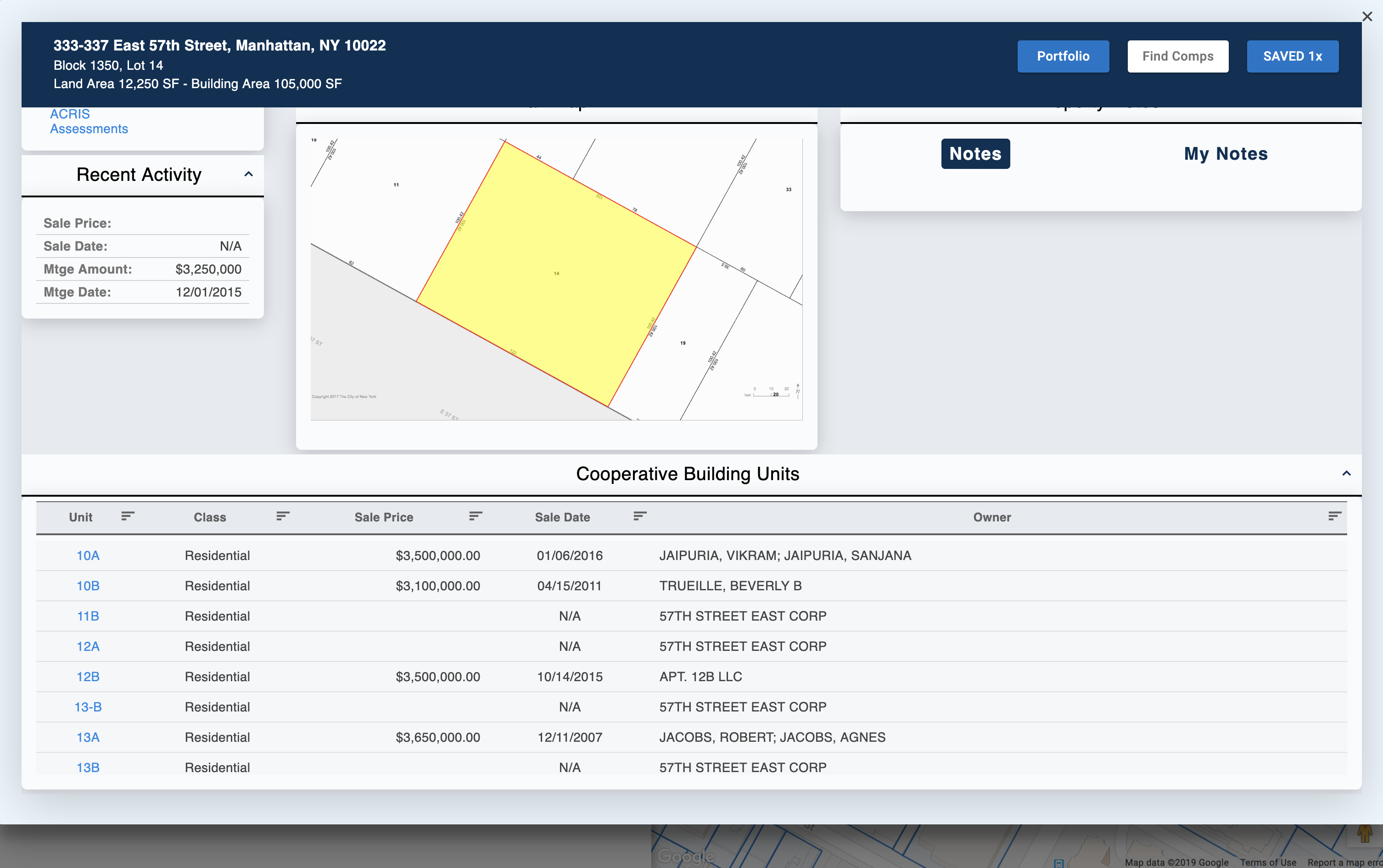
Task: Open unit 12B details link
Action: coord(87,676)
